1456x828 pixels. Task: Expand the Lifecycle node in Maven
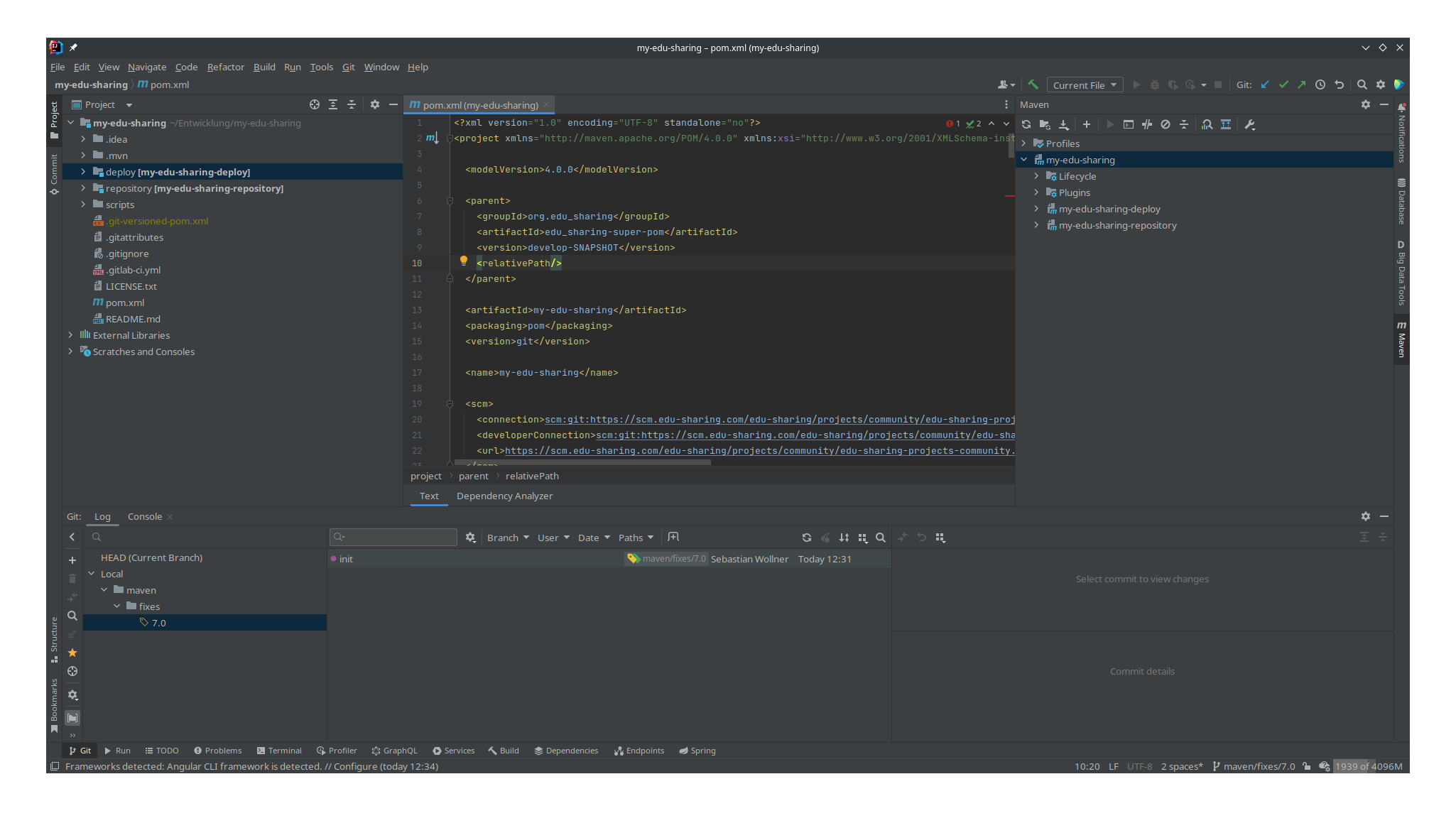tap(1036, 176)
